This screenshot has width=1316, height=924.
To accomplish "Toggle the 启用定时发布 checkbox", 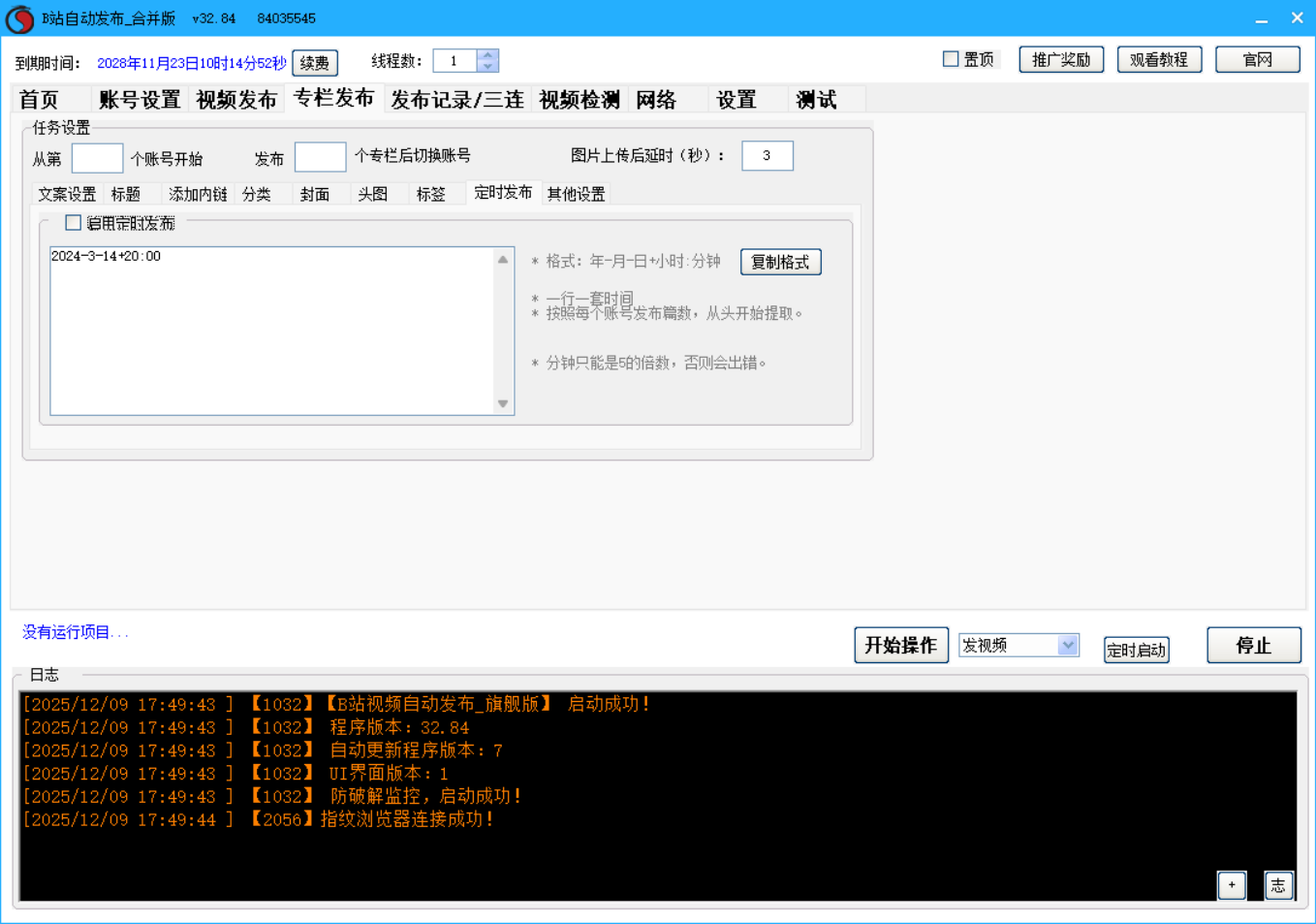I will [x=73, y=223].
